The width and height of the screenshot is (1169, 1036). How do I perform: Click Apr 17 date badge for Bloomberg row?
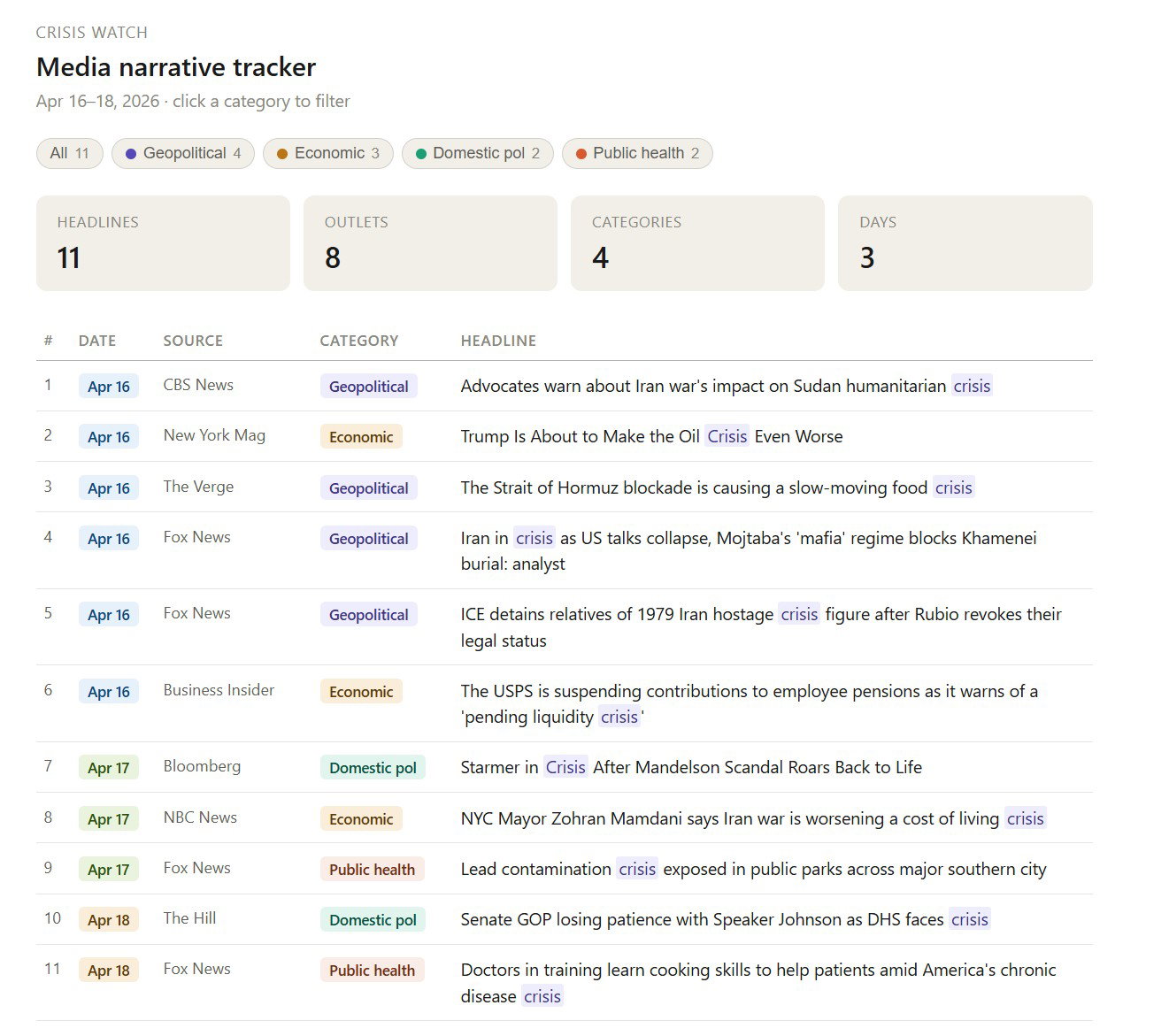[109, 768]
